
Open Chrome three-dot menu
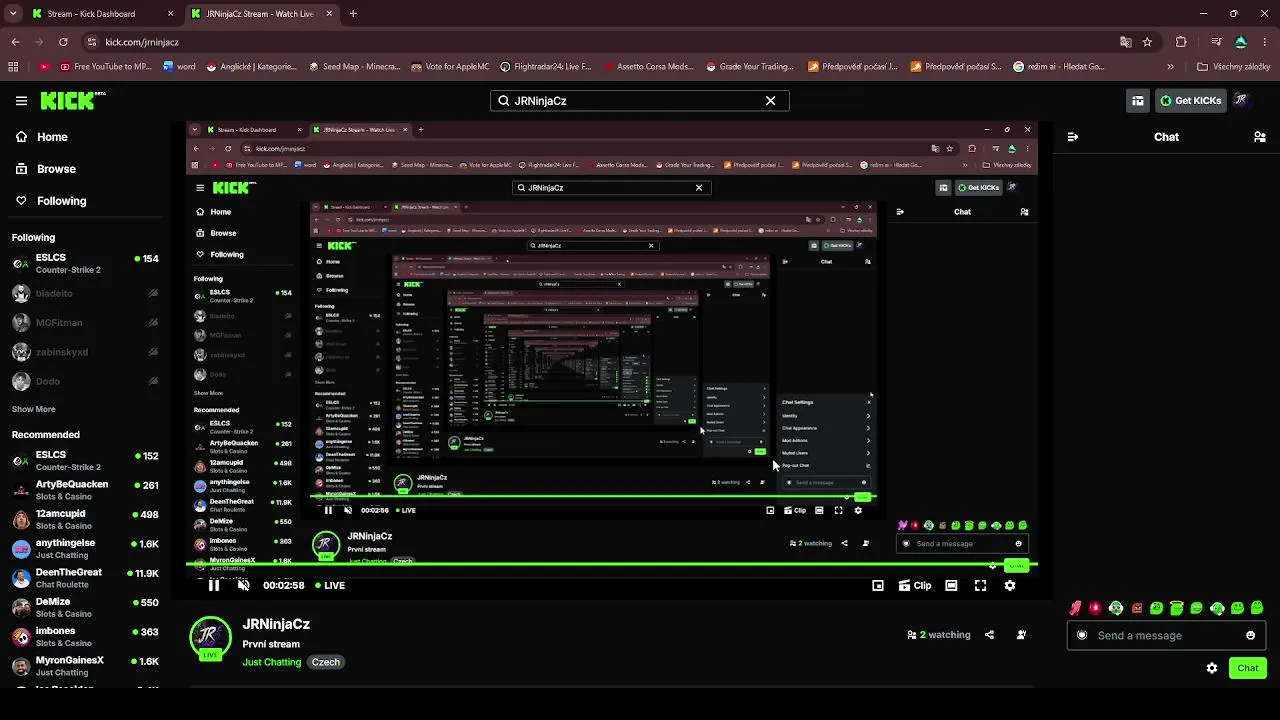pos(1266,42)
